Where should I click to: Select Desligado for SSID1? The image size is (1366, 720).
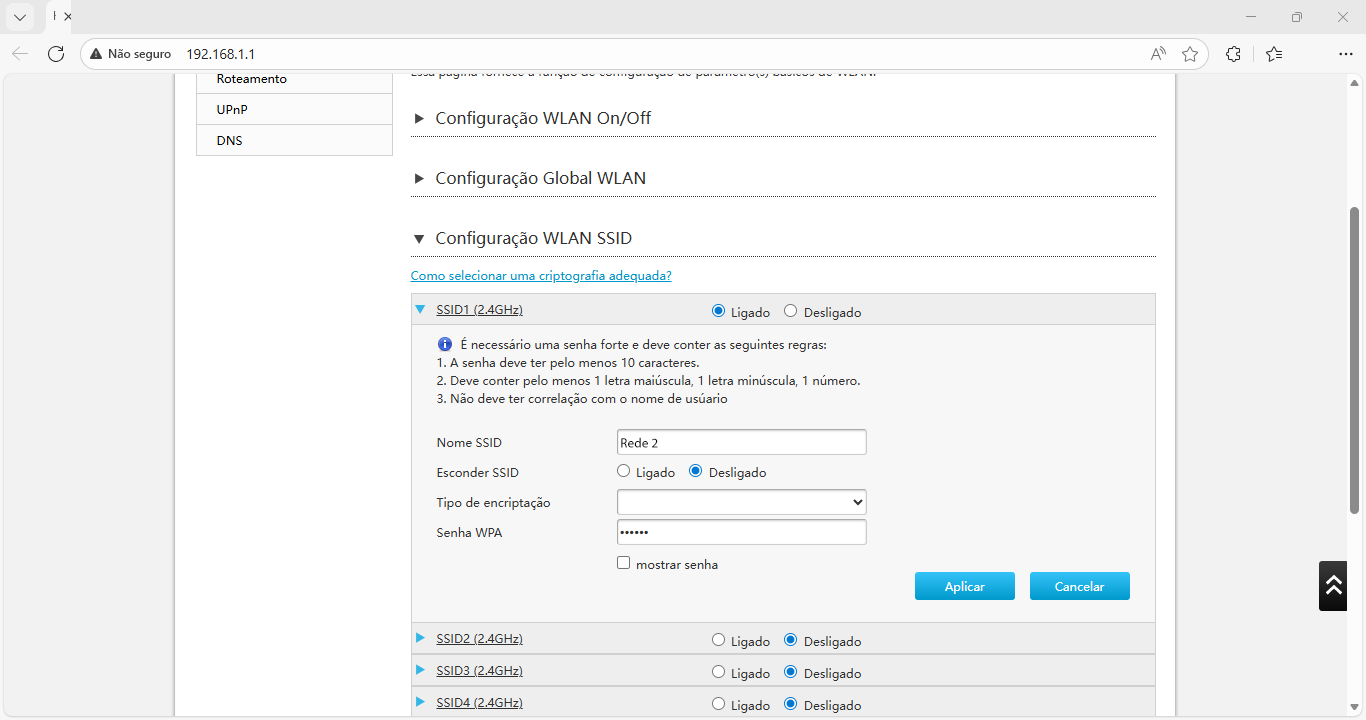click(790, 311)
